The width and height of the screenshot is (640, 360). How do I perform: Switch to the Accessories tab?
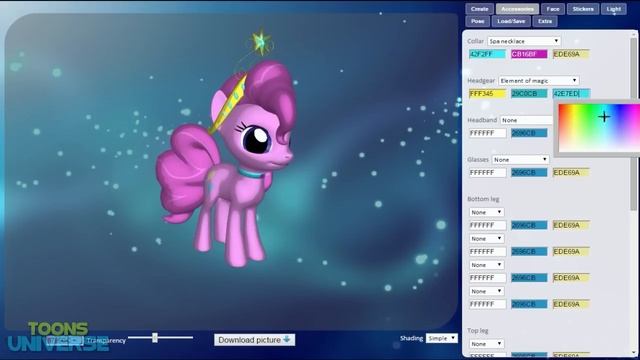pyautogui.click(x=517, y=9)
